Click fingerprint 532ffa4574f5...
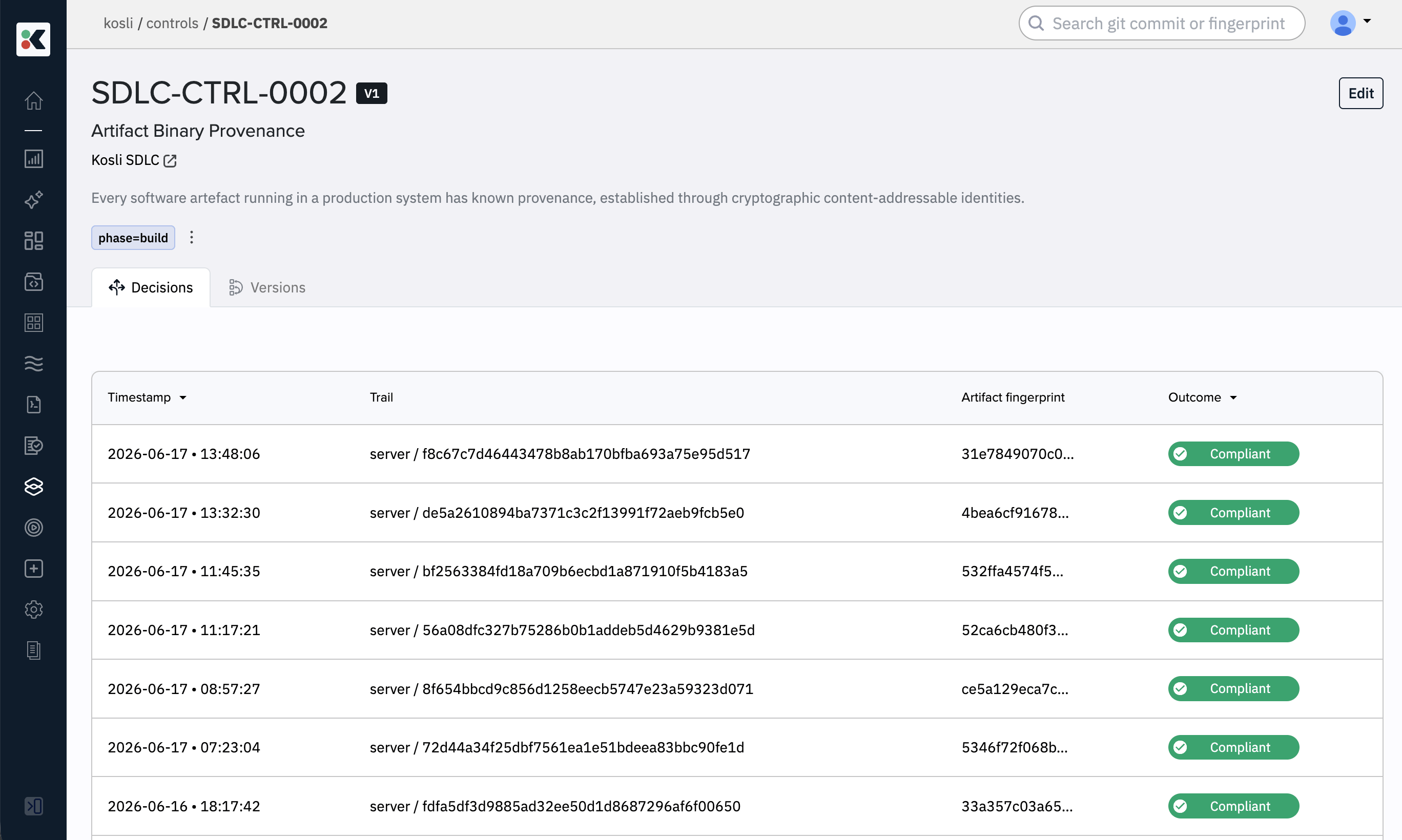 [1012, 571]
